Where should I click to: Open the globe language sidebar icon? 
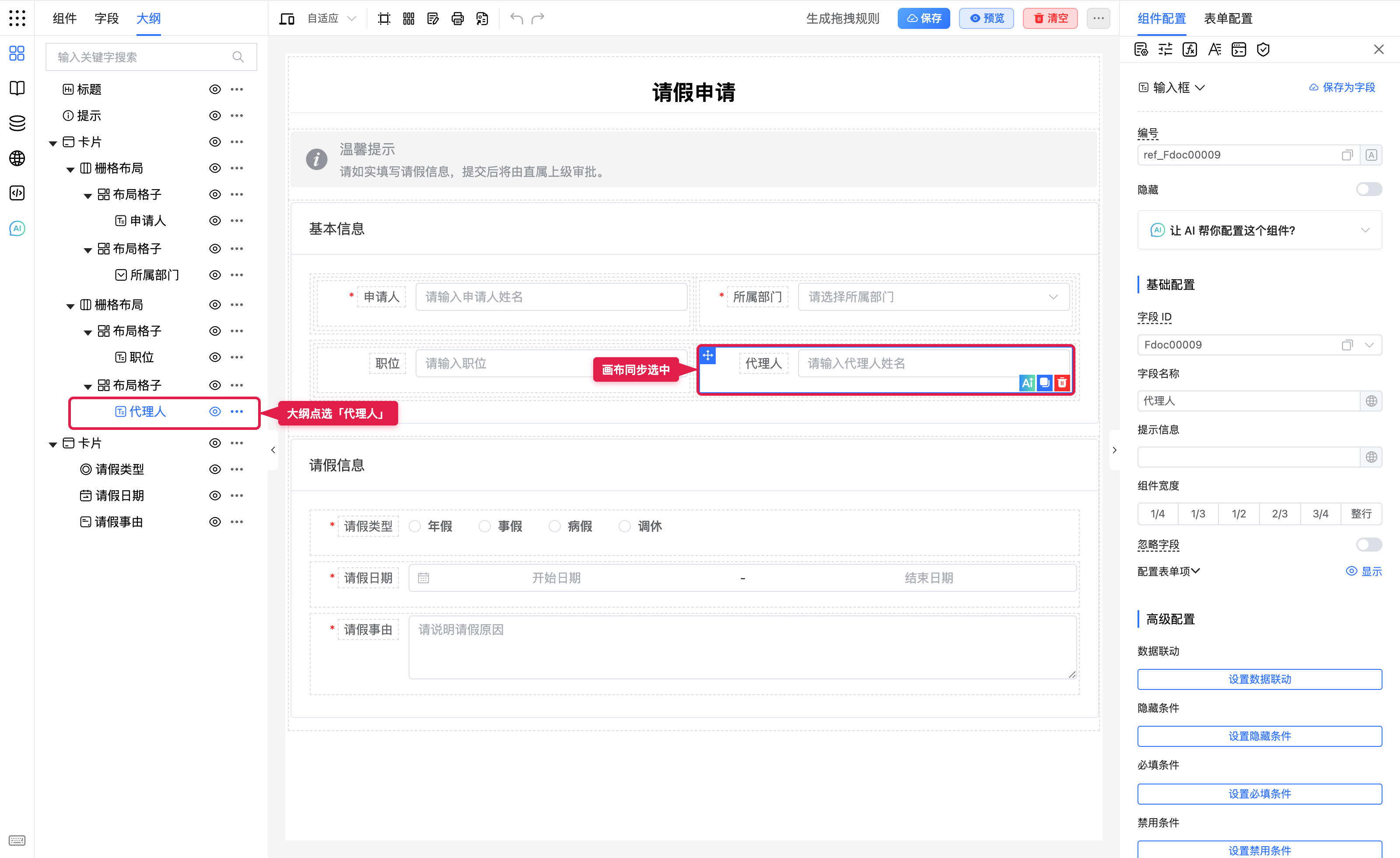click(x=17, y=158)
